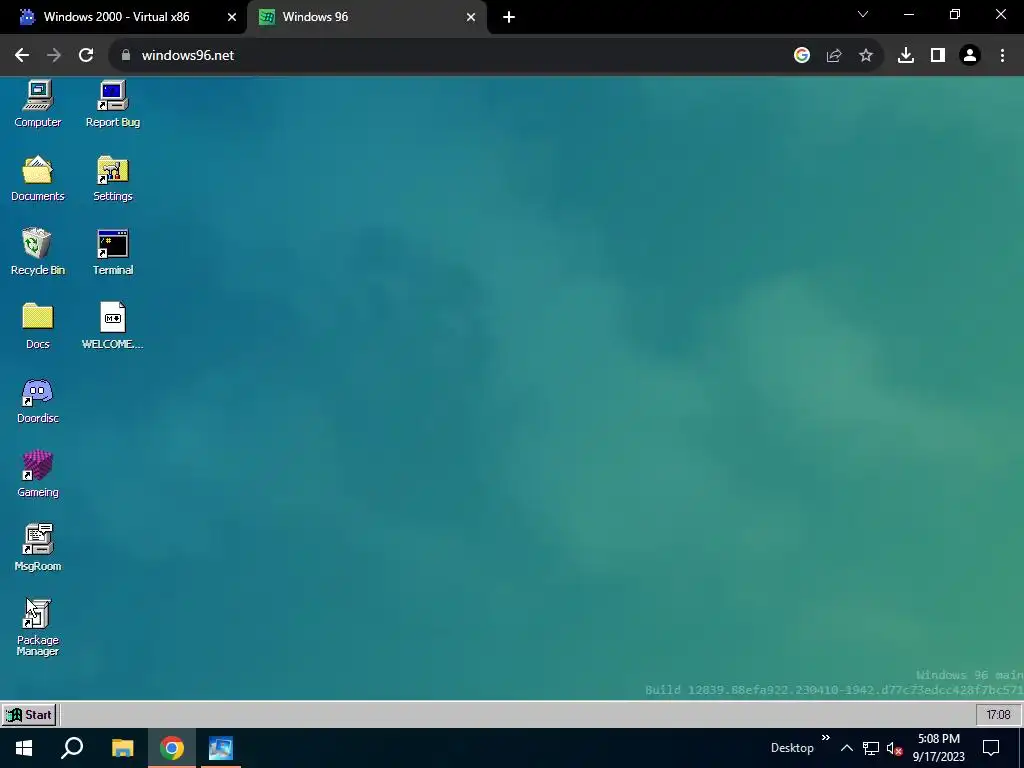Reload the windows96.net page
The height and width of the screenshot is (768, 1024).
coord(86,56)
